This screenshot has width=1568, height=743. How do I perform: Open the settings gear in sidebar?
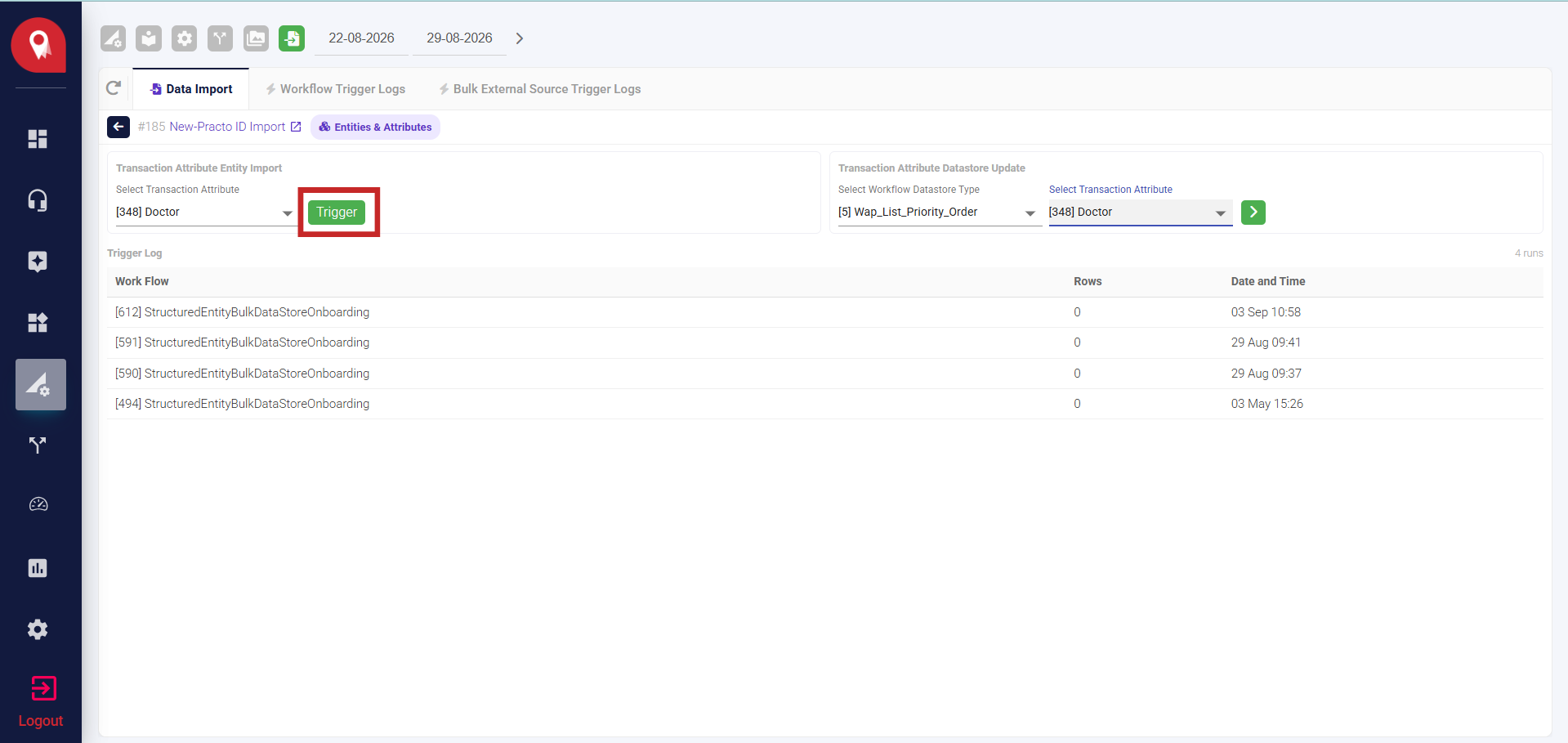[x=38, y=629]
